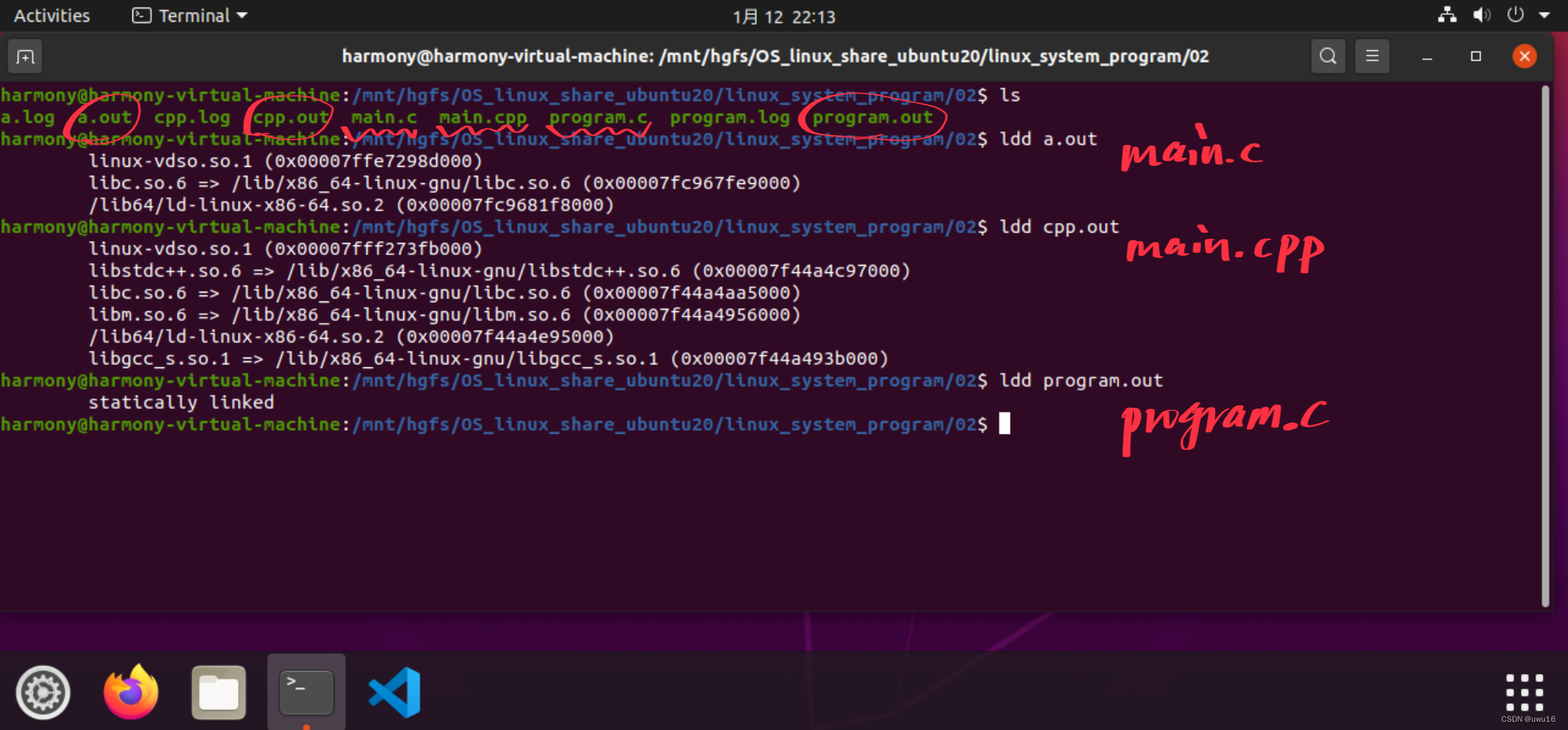Click the power icon in top bar
This screenshot has height=730, width=1568.
(x=1516, y=15)
